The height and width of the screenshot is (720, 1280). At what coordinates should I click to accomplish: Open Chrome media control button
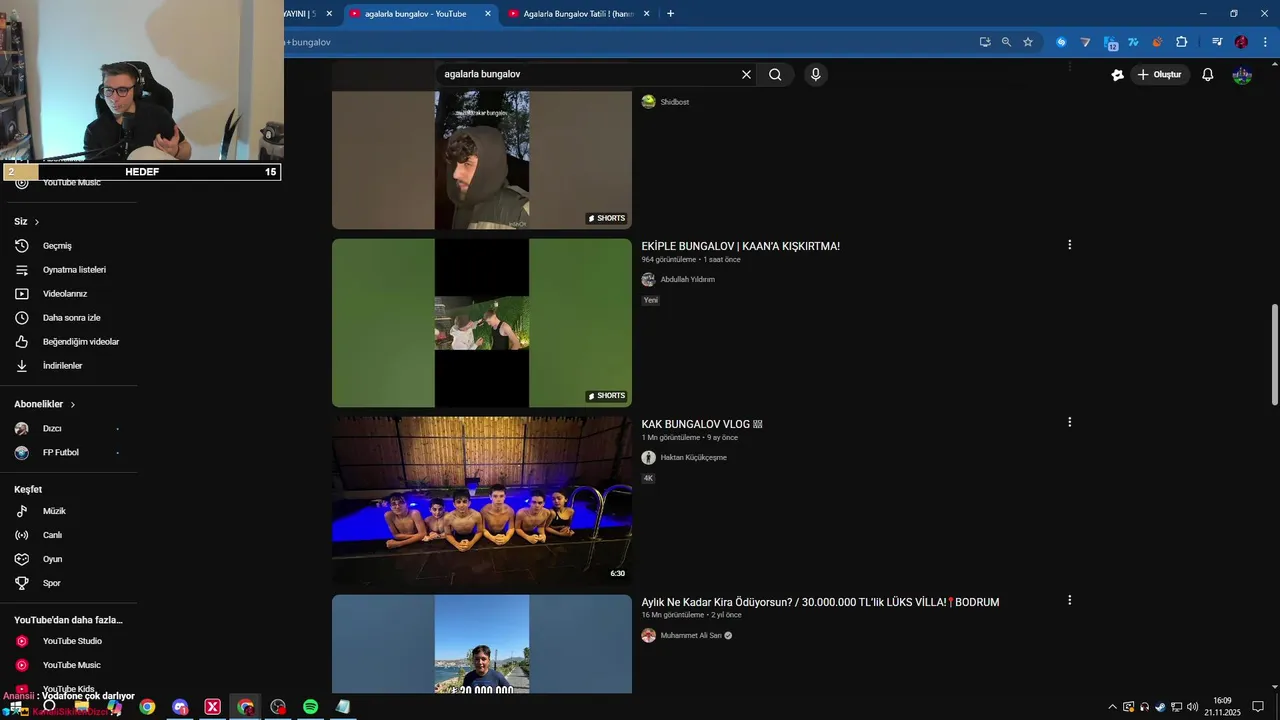pyautogui.click(x=1217, y=42)
